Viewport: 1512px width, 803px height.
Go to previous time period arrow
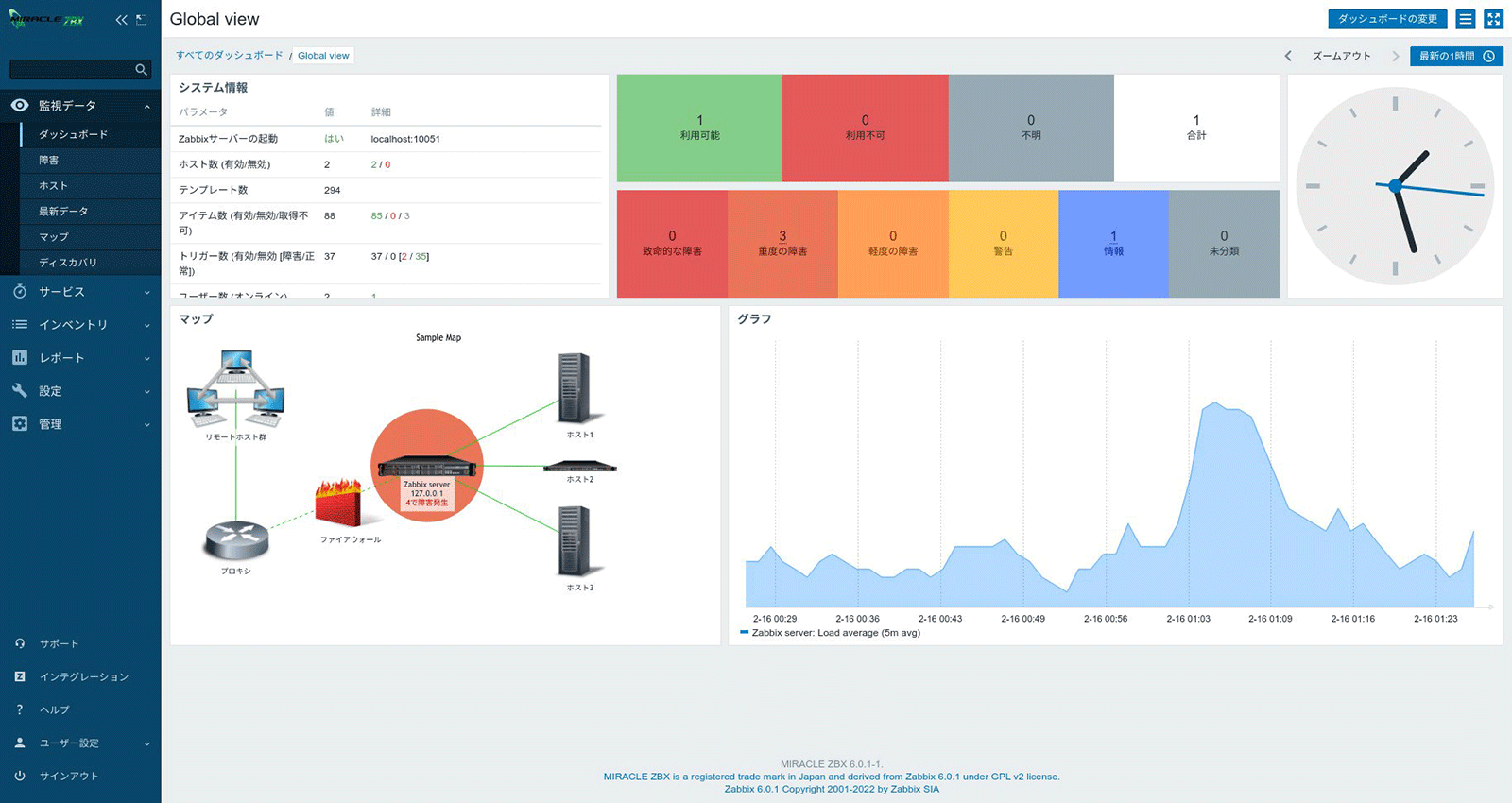coord(1288,57)
